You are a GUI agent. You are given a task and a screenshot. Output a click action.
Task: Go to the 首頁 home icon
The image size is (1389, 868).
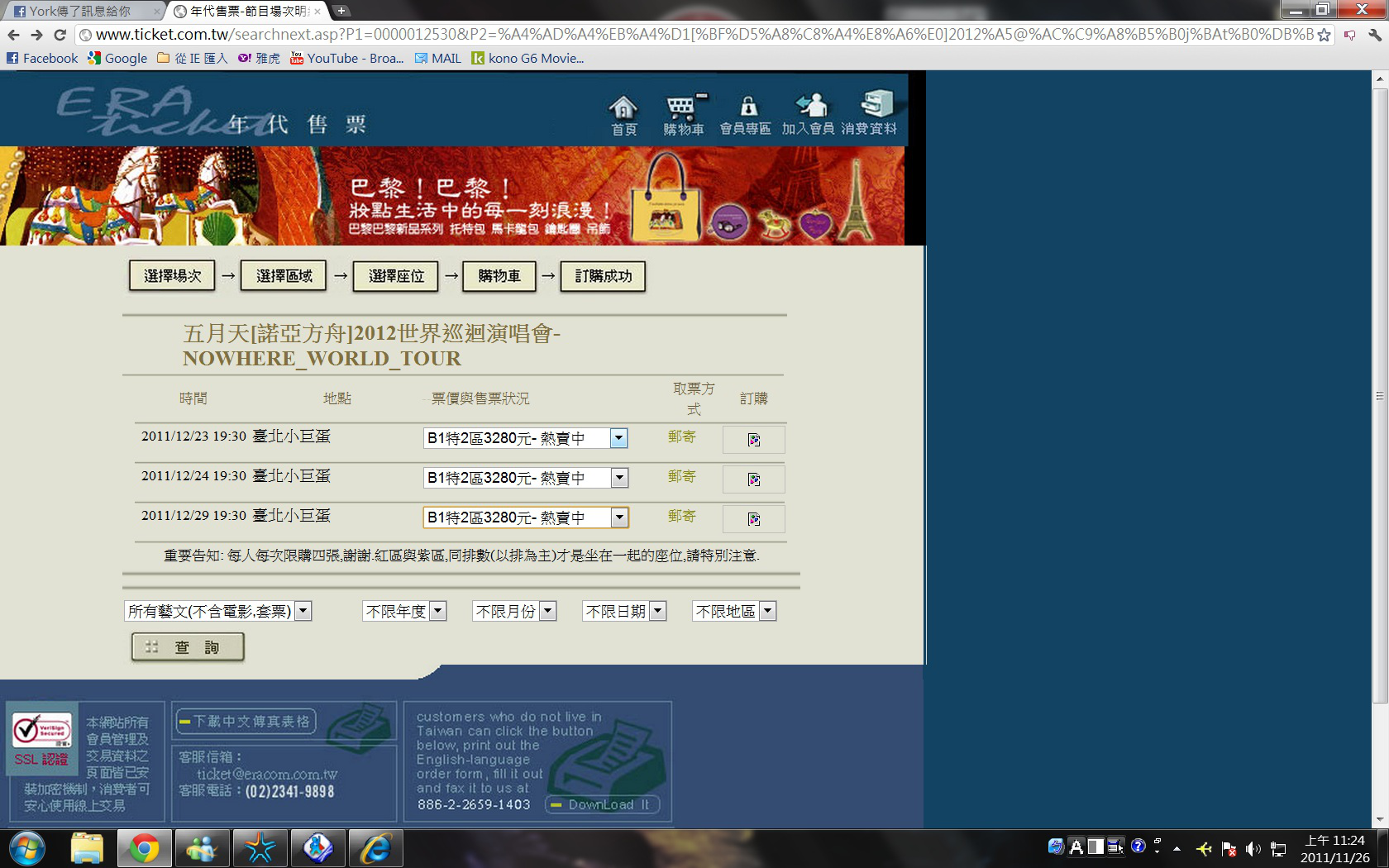623,114
